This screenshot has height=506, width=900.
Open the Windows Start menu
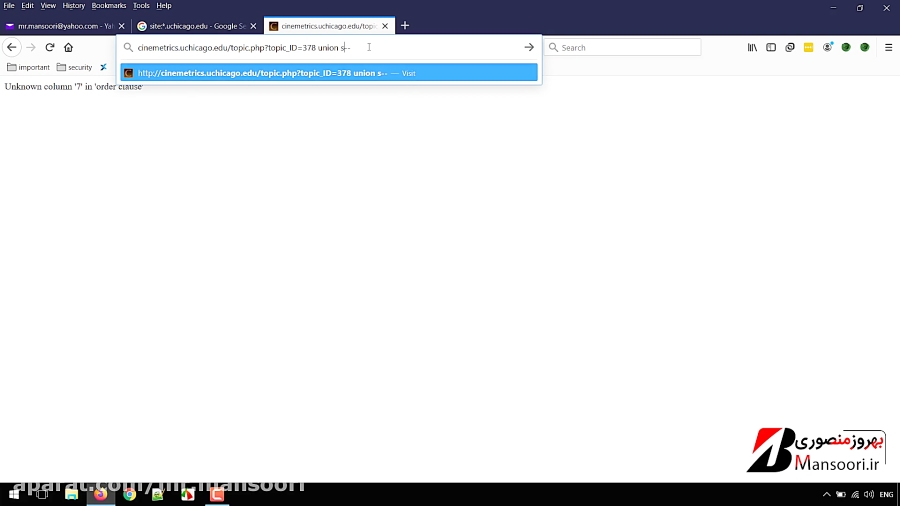coord(14,495)
